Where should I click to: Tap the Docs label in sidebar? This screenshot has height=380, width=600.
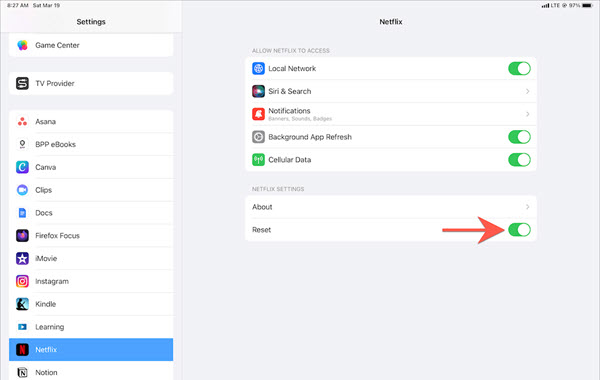[44, 213]
